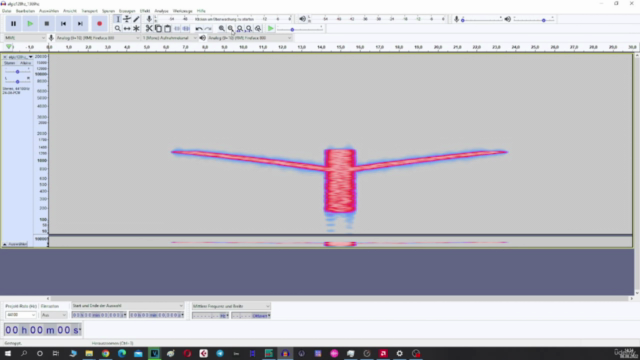Choose the Draw pencil tool
The image size is (640, 360).
(x=136, y=19)
